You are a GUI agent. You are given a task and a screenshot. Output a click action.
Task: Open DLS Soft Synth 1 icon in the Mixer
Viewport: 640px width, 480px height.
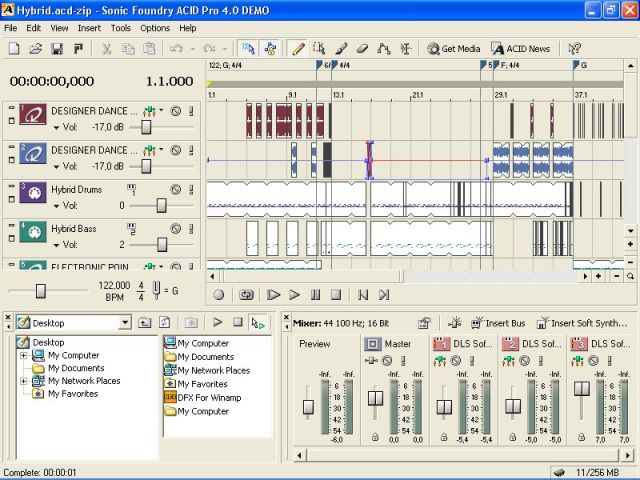click(x=441, y=344)
